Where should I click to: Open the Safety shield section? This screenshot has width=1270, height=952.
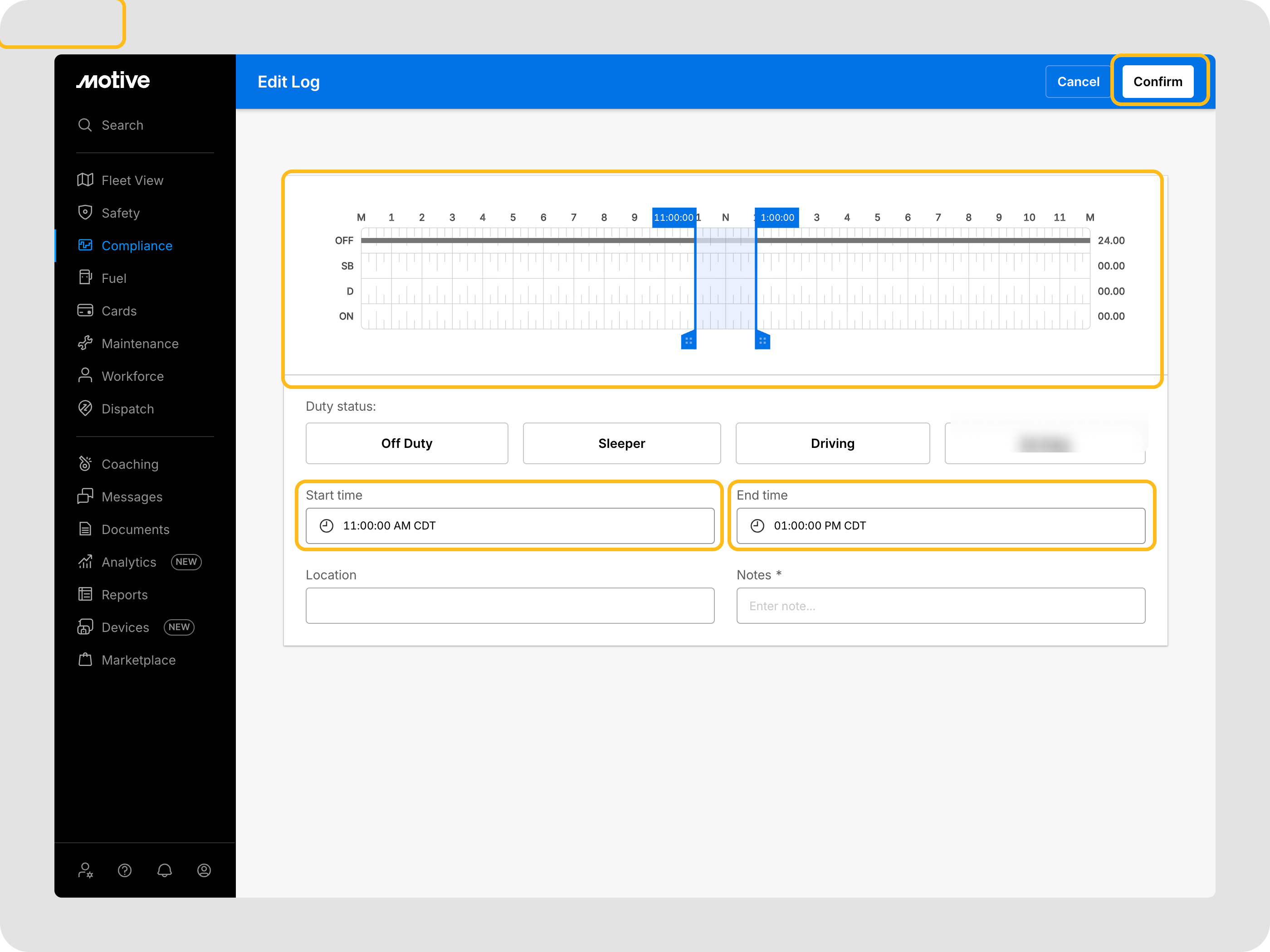click(x=120, y=213)
